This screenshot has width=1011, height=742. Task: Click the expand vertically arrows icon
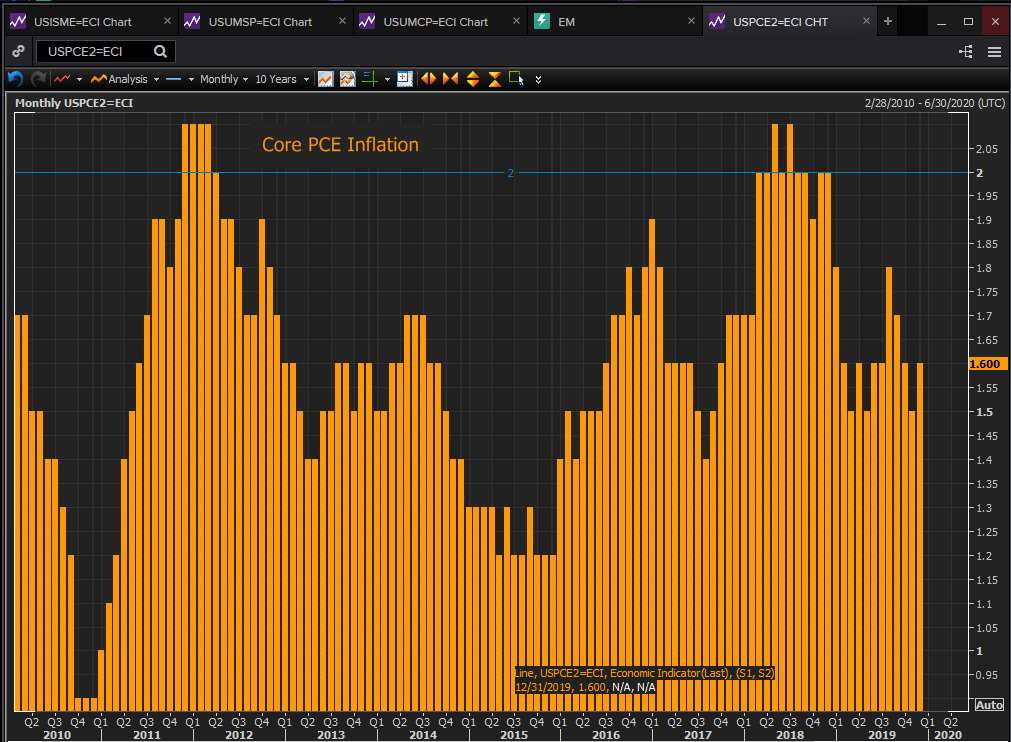472,78
